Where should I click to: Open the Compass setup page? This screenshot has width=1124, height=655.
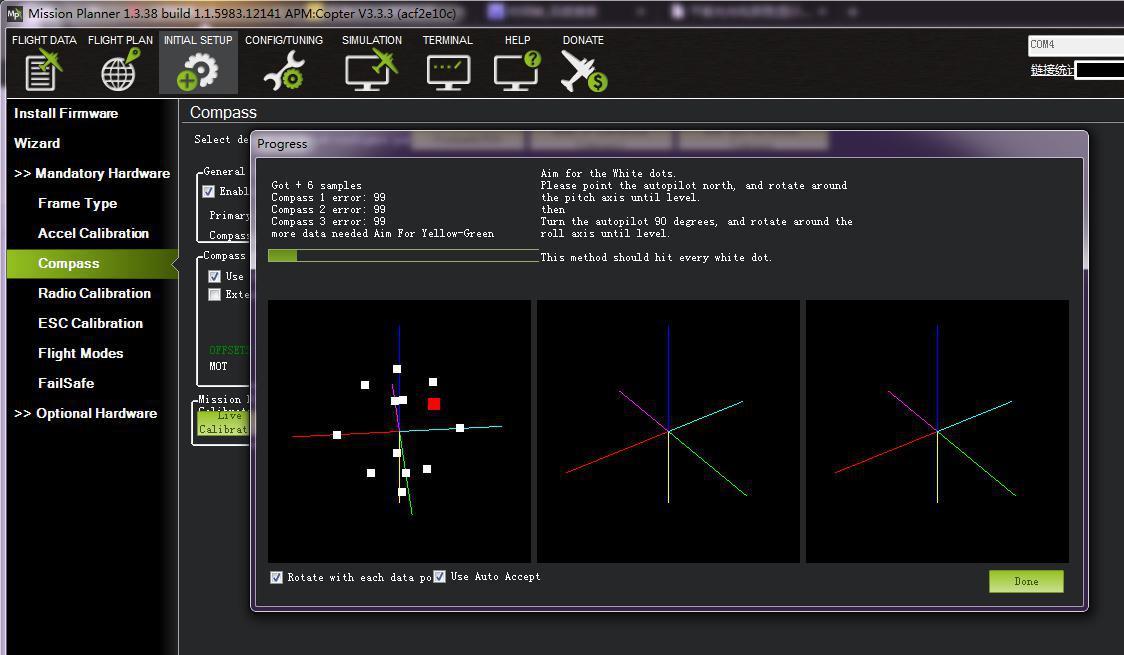(x=92, y=264)
